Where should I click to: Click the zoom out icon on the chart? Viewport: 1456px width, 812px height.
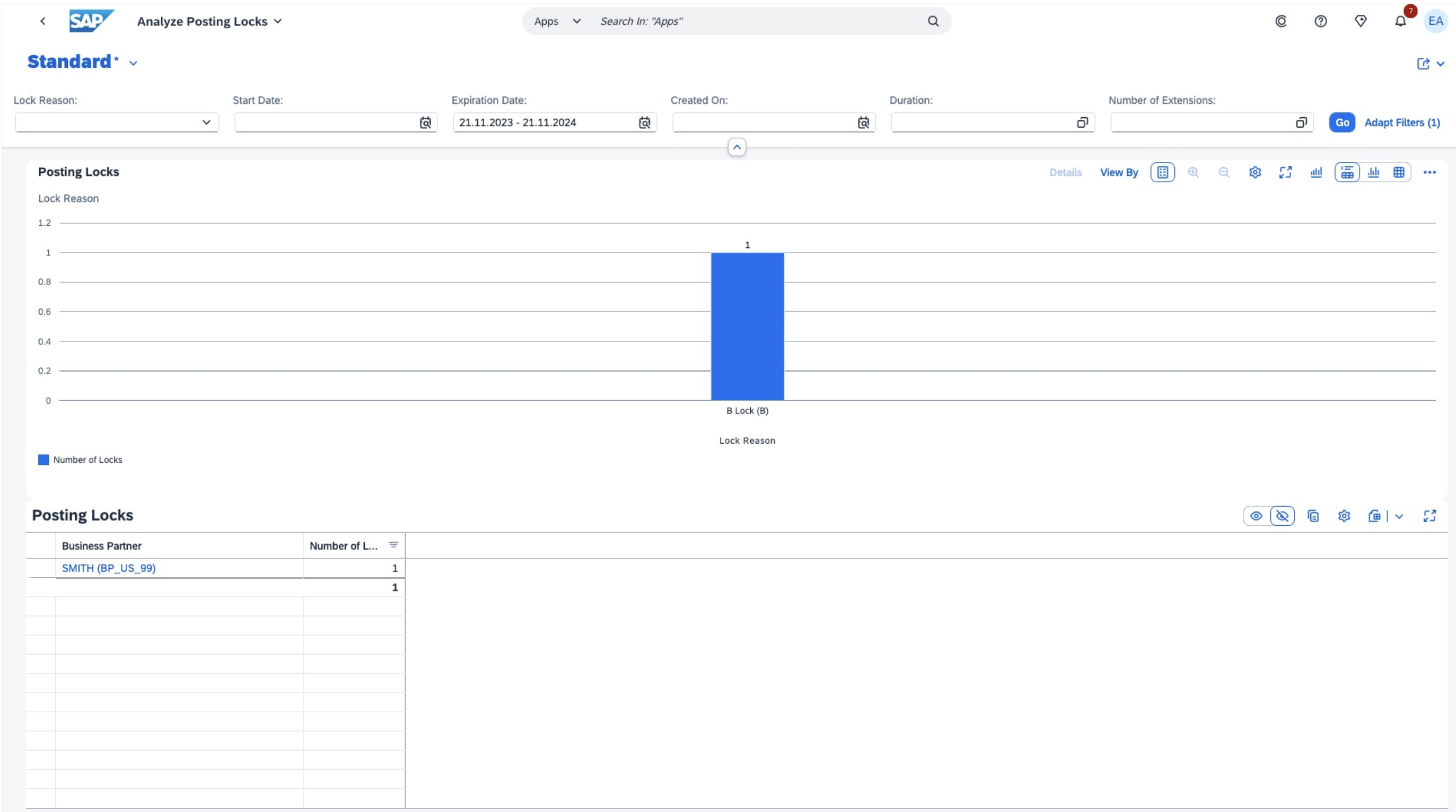pos(1224,172)
